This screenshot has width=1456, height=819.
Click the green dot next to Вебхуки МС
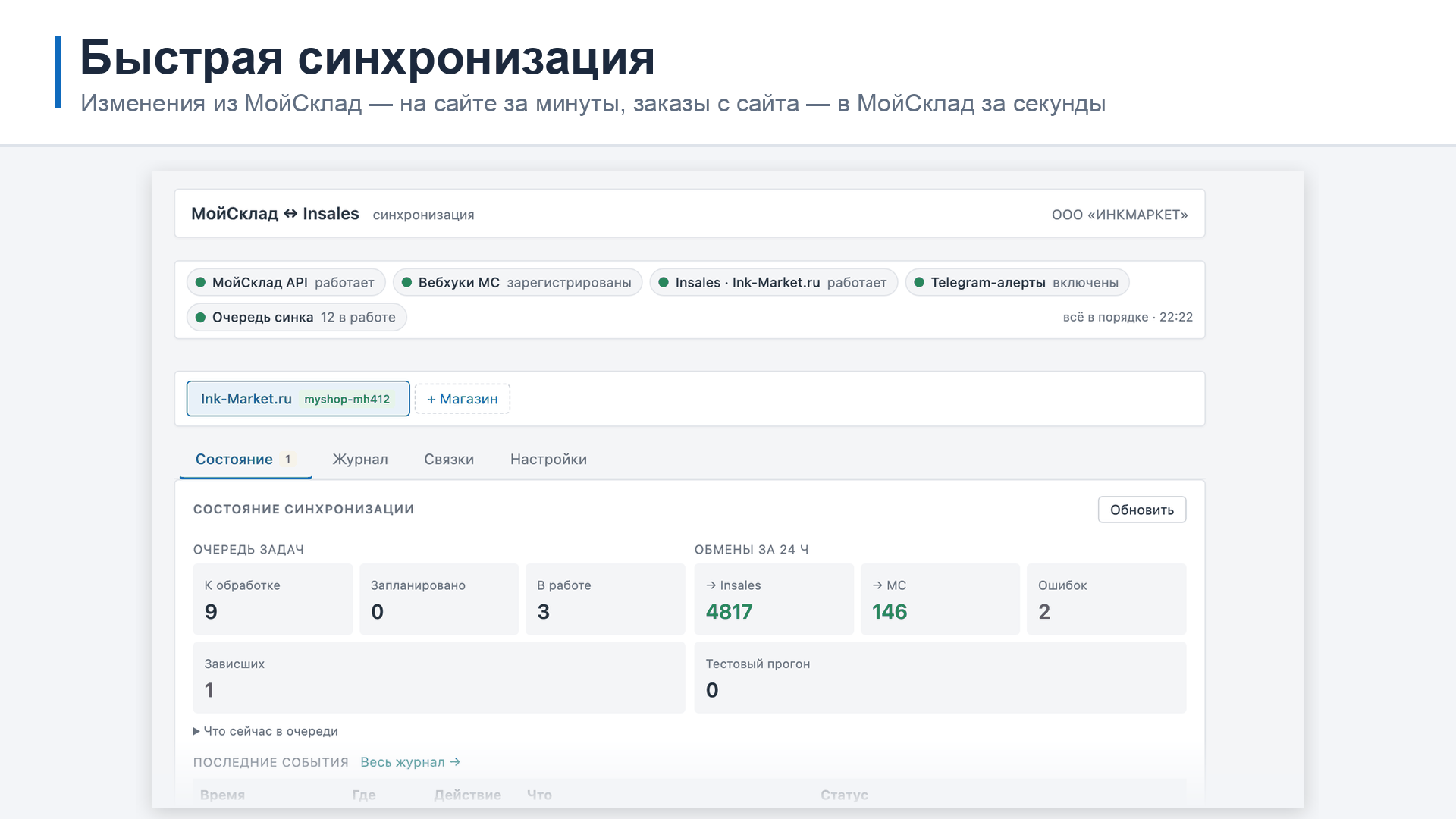407,282
